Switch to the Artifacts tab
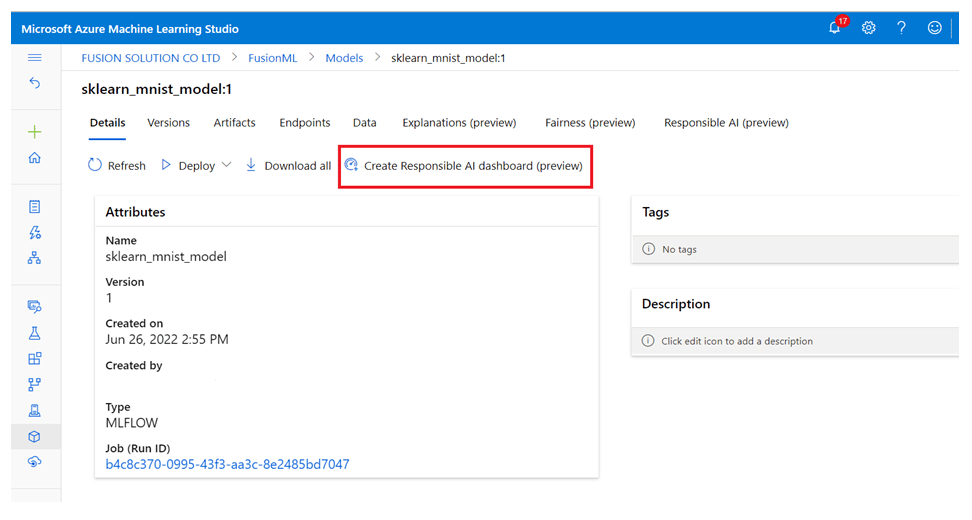Image resolution: width=972 pixels, height=520 pixels. pyautogui.click(x=234, y=123)
